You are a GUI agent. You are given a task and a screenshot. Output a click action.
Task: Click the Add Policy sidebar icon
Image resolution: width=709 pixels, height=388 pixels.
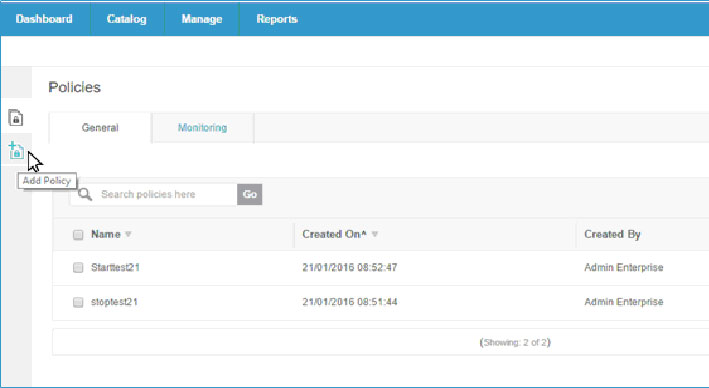pyautogui.click(x=16, y=150)
